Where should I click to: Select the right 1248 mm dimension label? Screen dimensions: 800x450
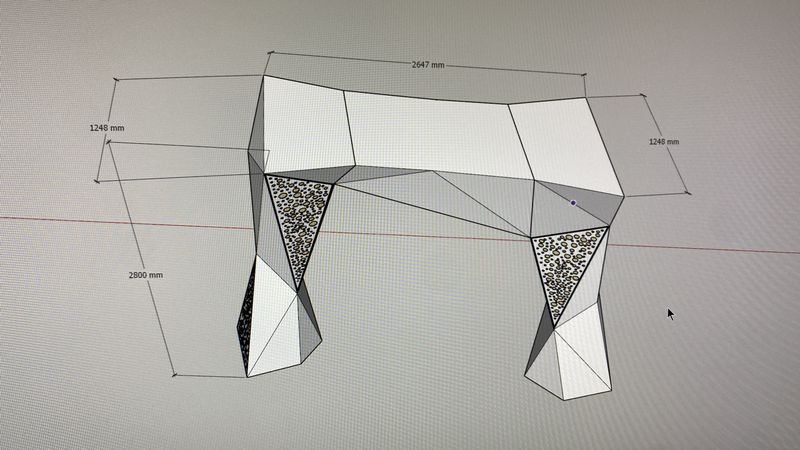pyautogui.click(x=664, y=141)
